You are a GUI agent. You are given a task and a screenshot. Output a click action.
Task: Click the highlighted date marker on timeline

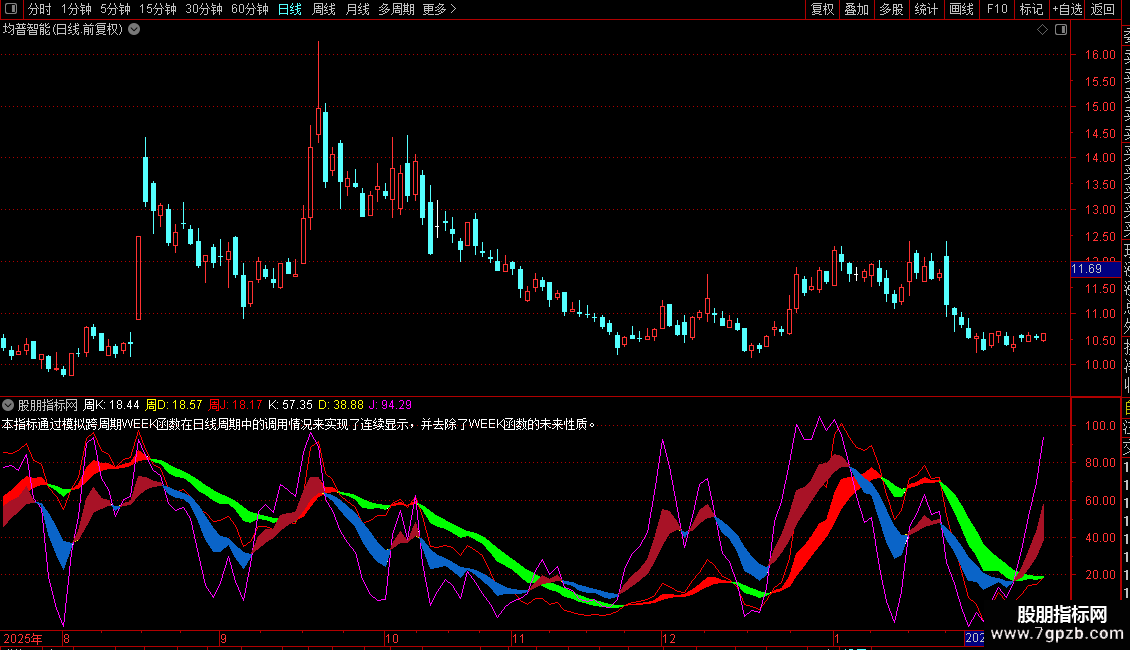click(974, 638)
